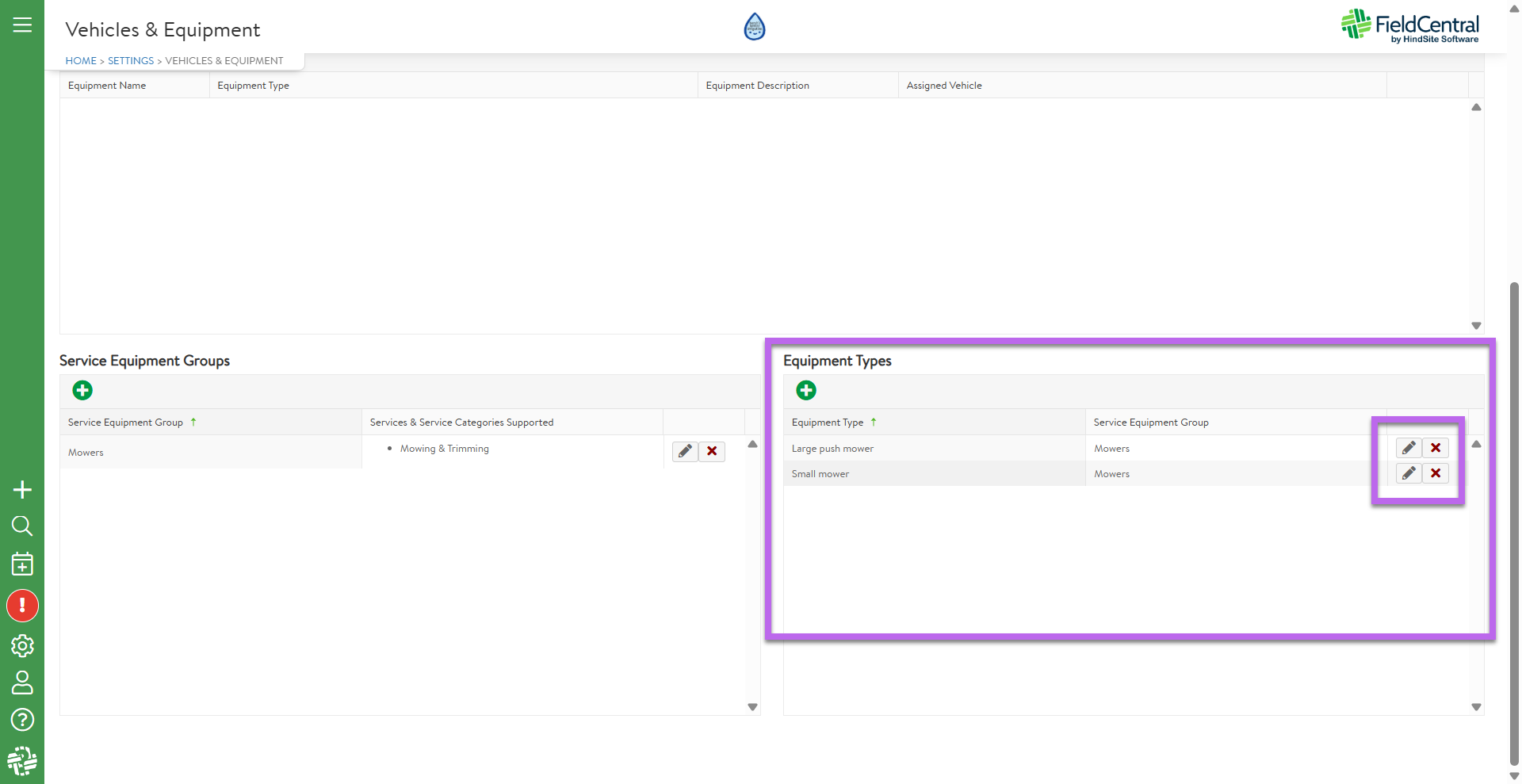Delete the Small mower equipment type
The height and width of the screenshot is (784, 1522).
pos(1436,473)
